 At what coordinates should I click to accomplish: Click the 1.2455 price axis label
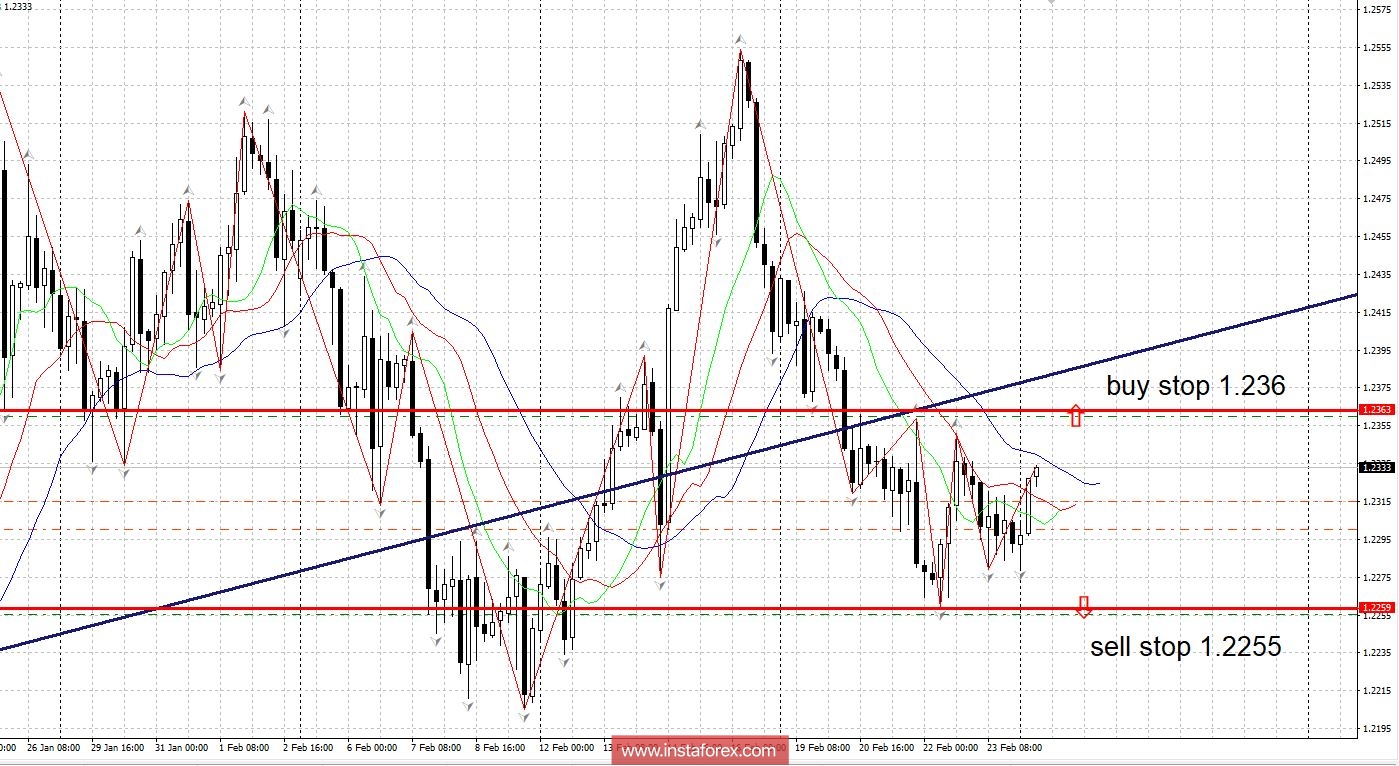click(1377, 237)
